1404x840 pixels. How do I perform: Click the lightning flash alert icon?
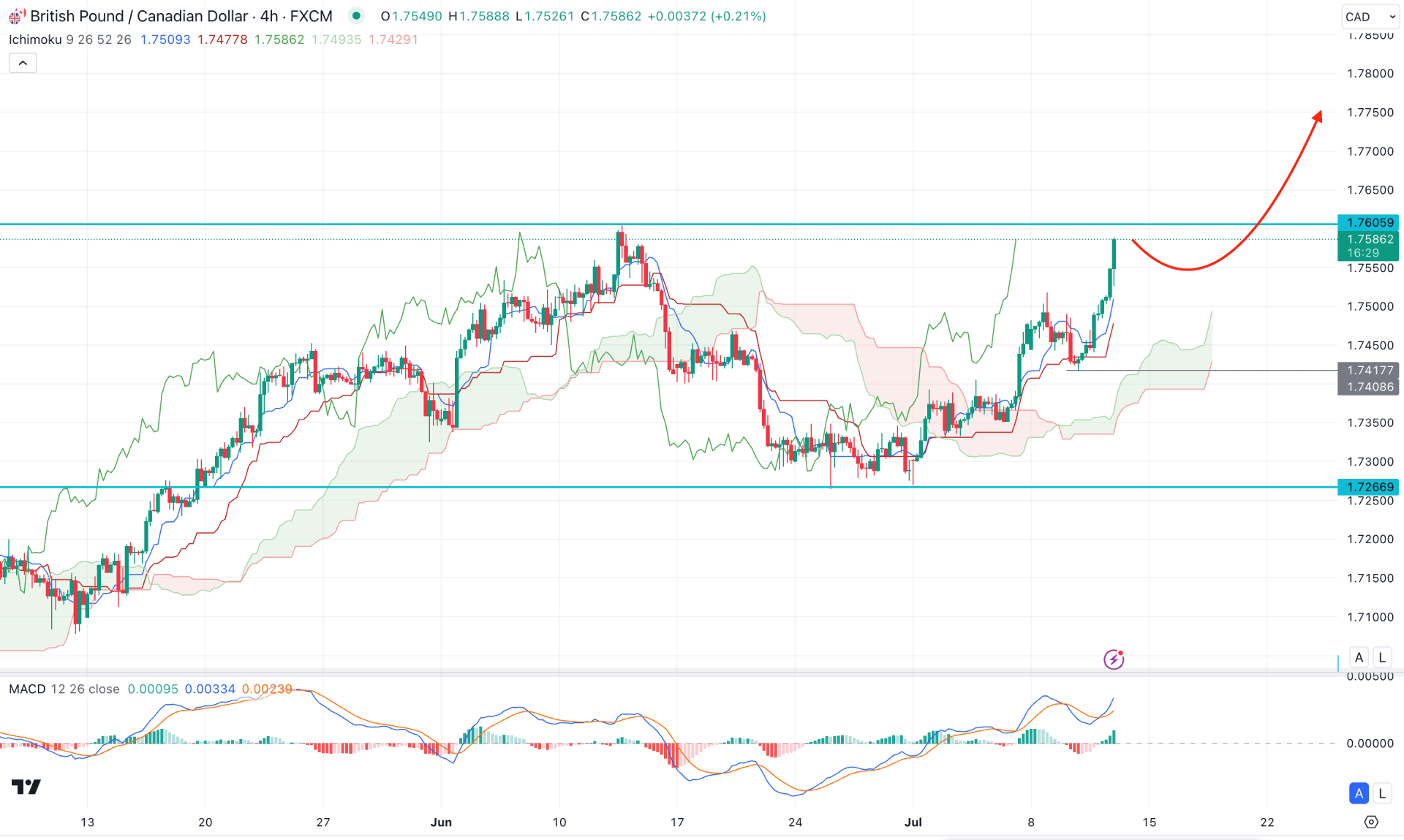pyautogui.click(x=1114, y=659)
